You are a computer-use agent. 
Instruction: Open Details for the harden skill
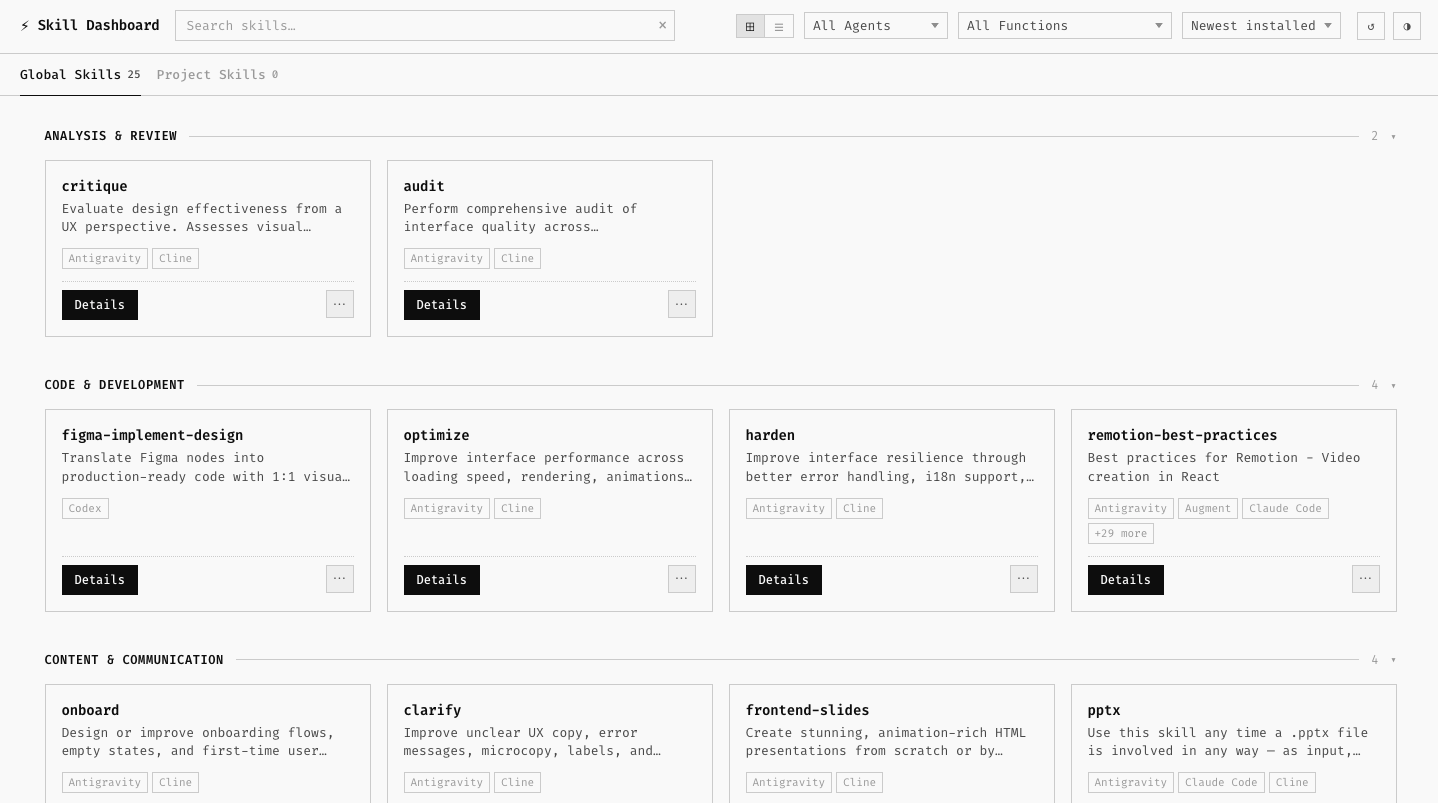tap(784, 580)
